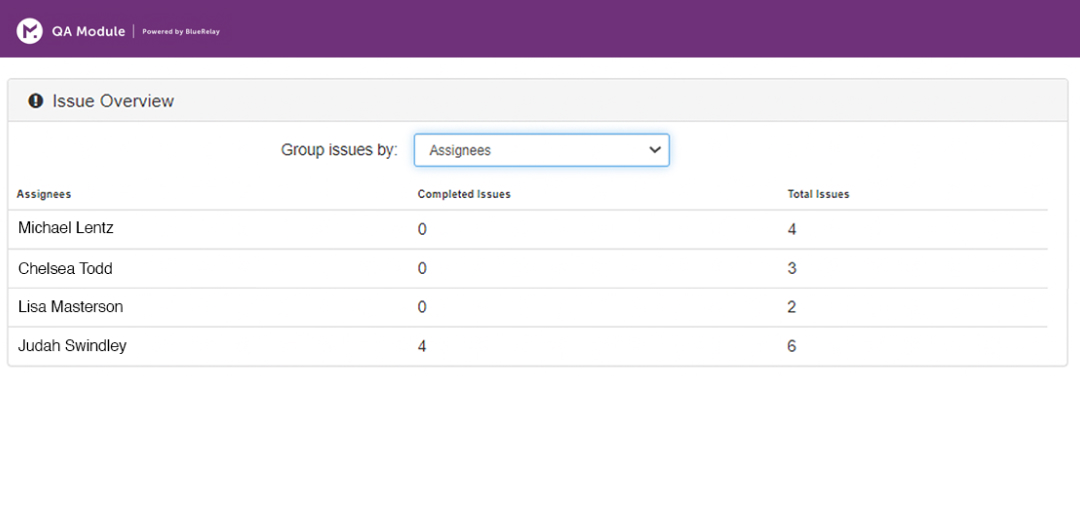
Task: Select the Lisa Masterson row name
Action: (x=70, y=306)
